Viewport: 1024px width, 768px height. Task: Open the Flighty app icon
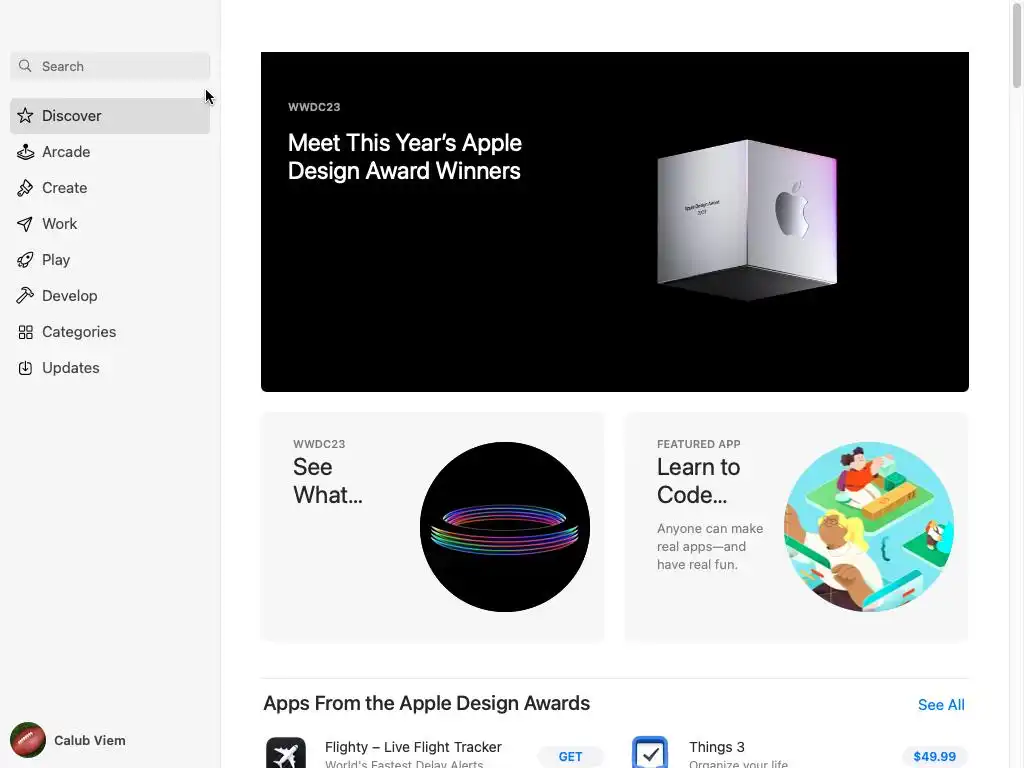[285, 753]
